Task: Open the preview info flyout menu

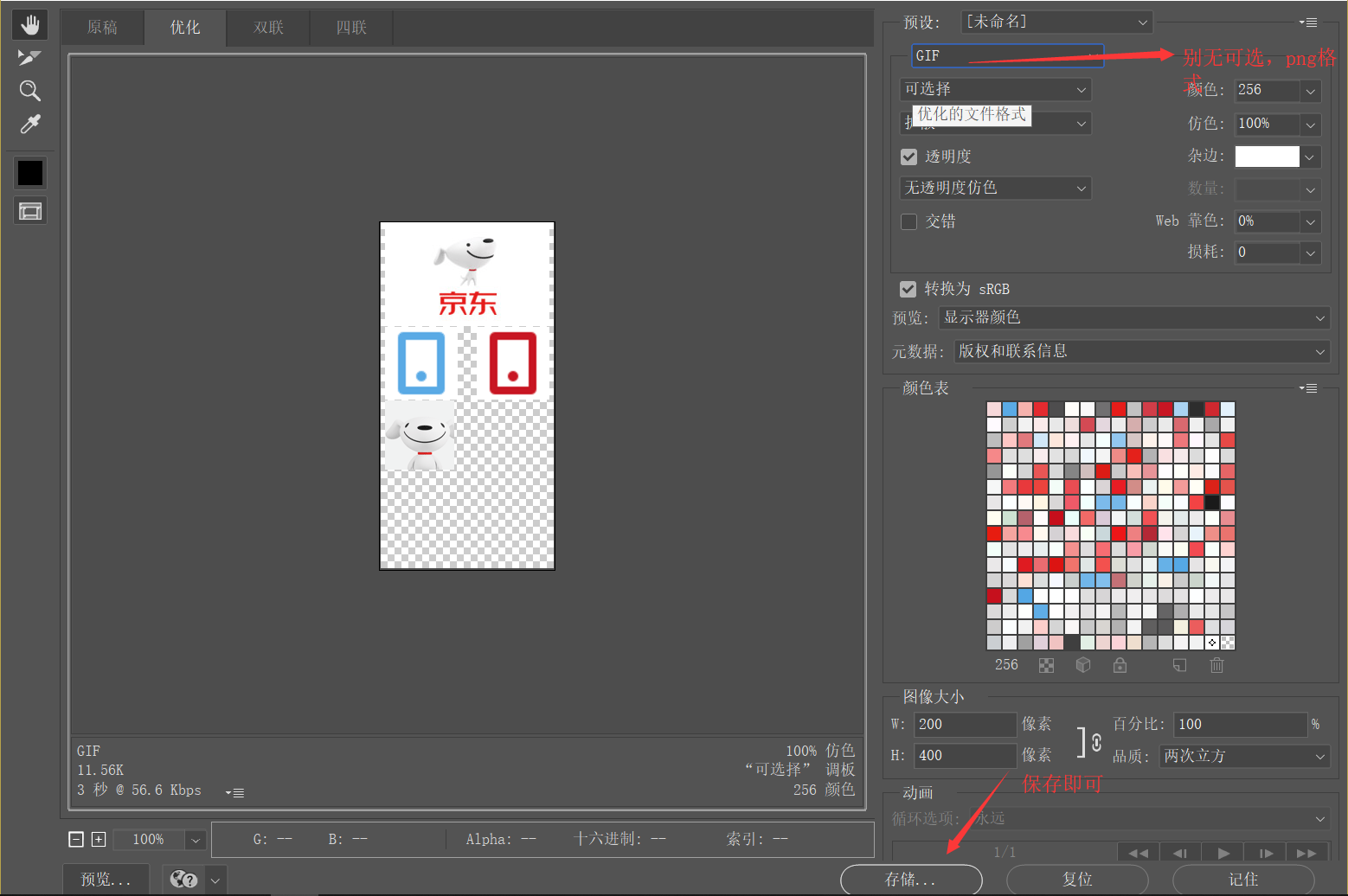Action: (234, 792)
